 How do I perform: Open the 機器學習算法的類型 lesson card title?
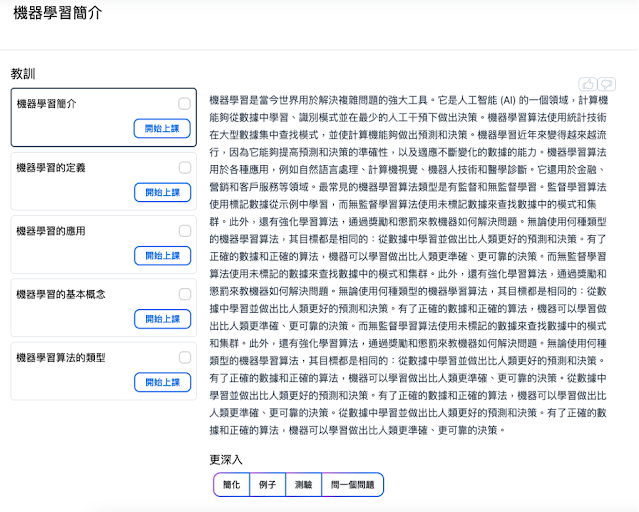pos(61,358)
